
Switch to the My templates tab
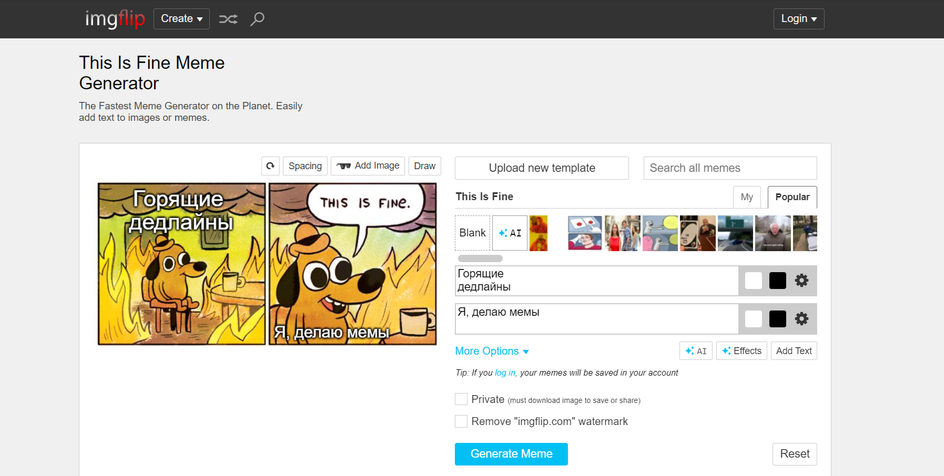pos(747,197)
